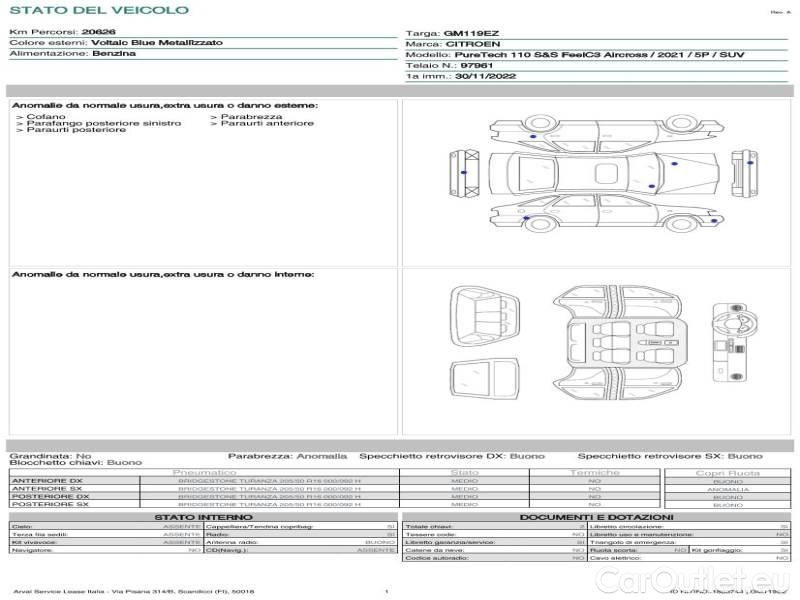Click the STATO DEL VEICOLO title
800x600 pixels.
click(x=99, y=10)
